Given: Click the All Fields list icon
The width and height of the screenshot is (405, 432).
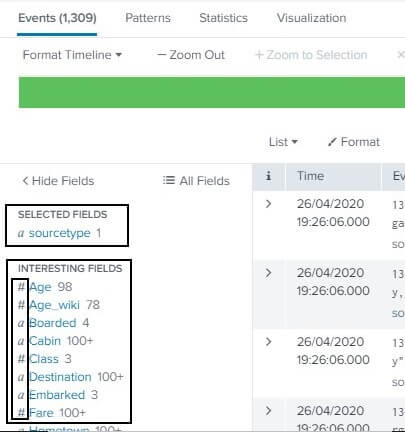Looking at the screenshot, I should (x=169, y=180).
